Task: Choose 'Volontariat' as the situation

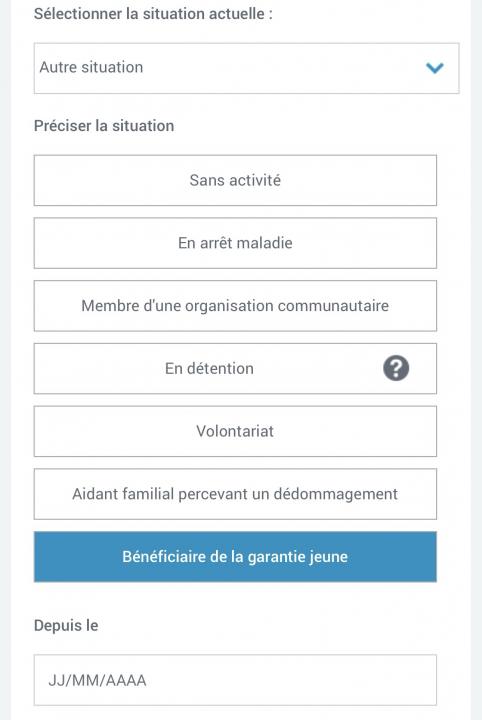Action: coord(235,431)
